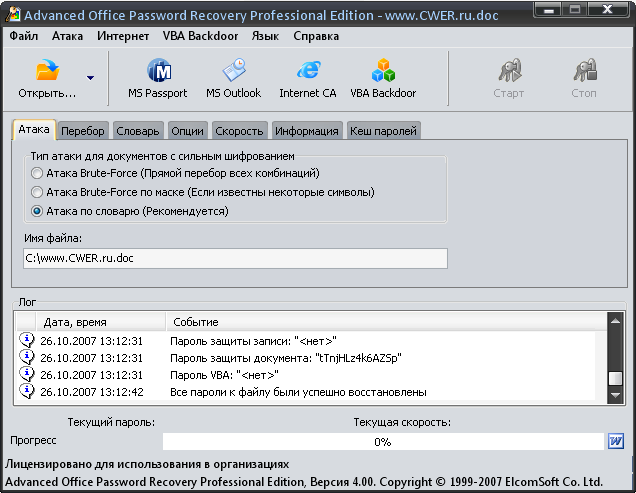This screenshot has width=636, height=493.
Task: Open the Кеш паролей tab
Action: (383, 131)
